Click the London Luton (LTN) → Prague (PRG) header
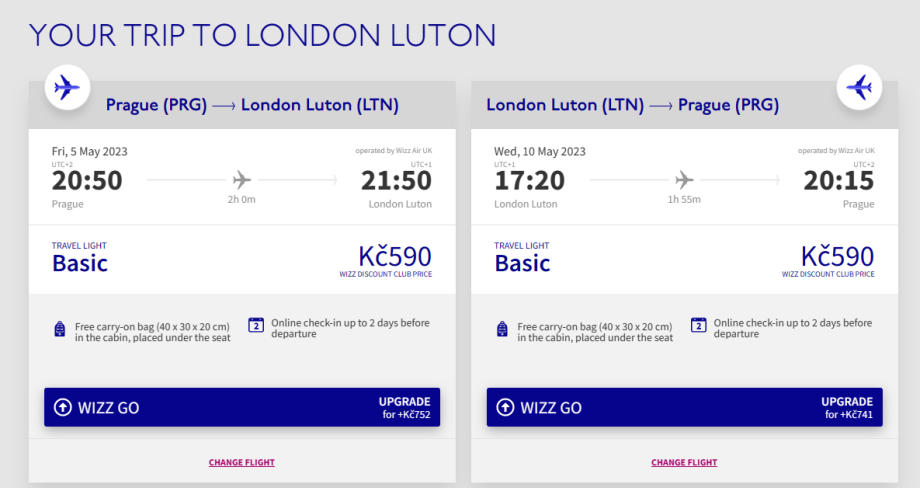920x488 pixels. [x=632, y=105]
